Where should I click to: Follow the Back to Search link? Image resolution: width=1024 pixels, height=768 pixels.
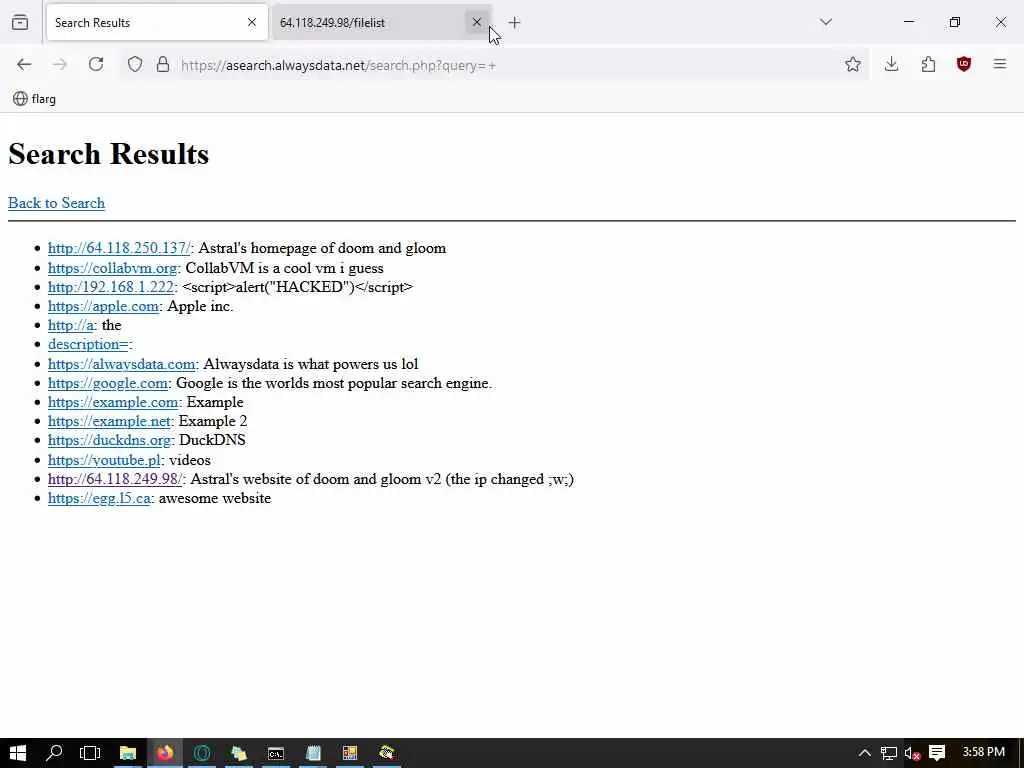tap(56, 203)
